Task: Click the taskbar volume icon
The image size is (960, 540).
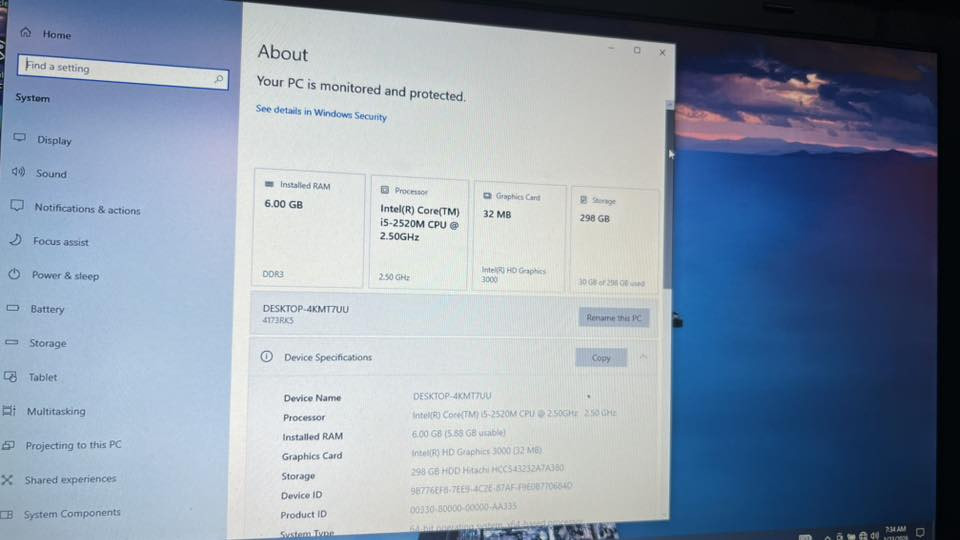Action: point(874,536)
